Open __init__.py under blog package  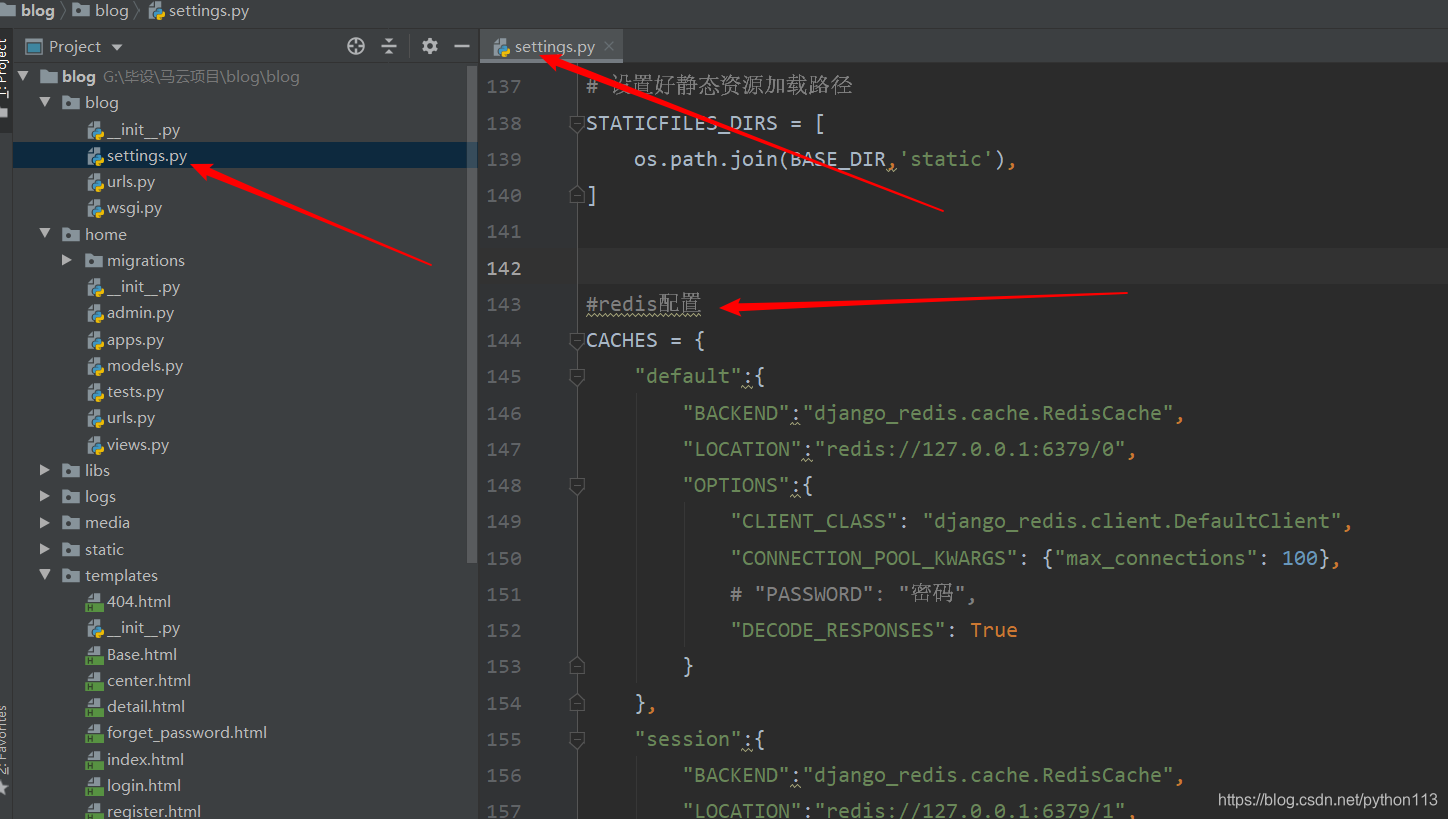coord(143,129)
